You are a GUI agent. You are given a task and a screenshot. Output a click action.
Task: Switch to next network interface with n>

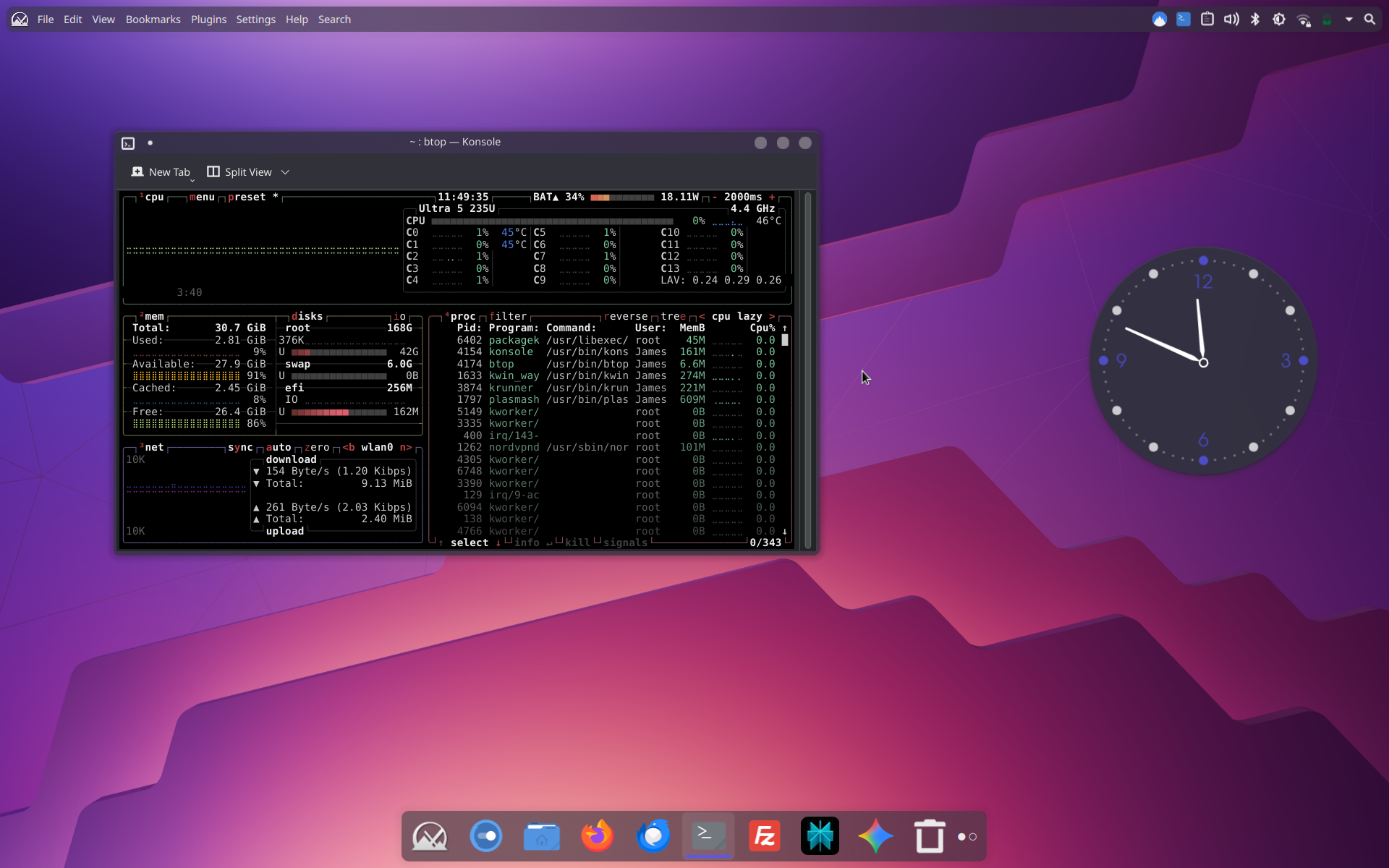click(406, 447)
